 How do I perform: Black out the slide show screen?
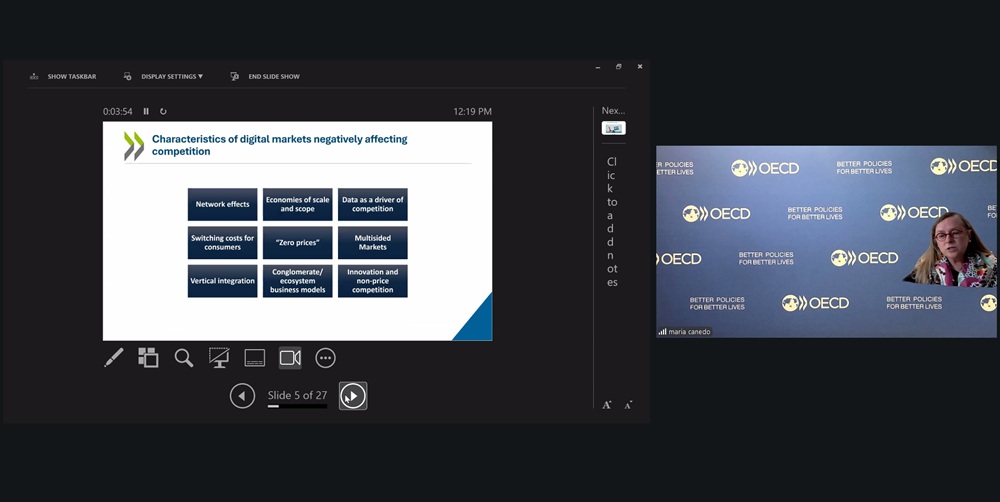[x=219, y=358]
